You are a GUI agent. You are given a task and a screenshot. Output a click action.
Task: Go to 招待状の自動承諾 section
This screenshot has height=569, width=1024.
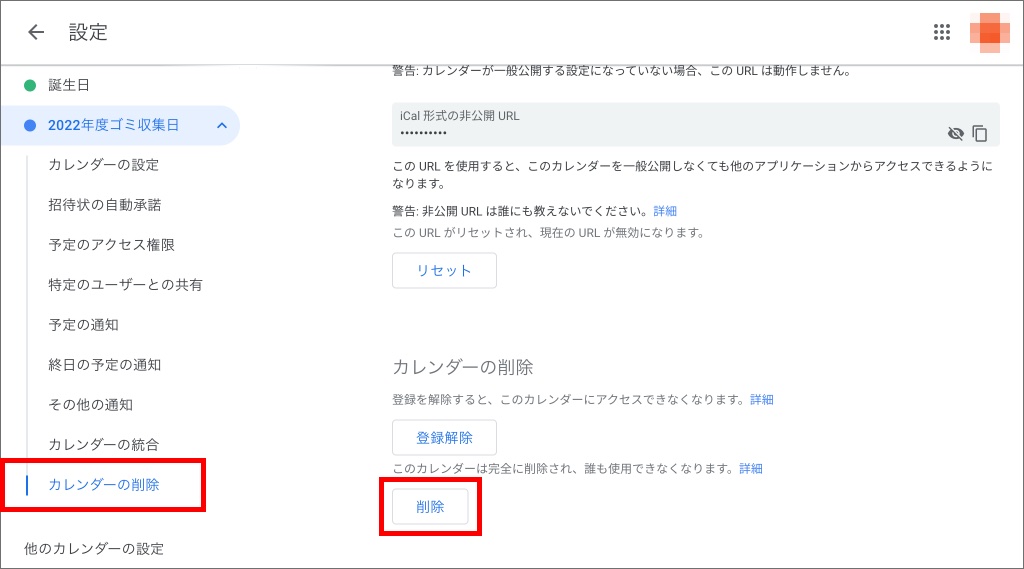[104, 205]
